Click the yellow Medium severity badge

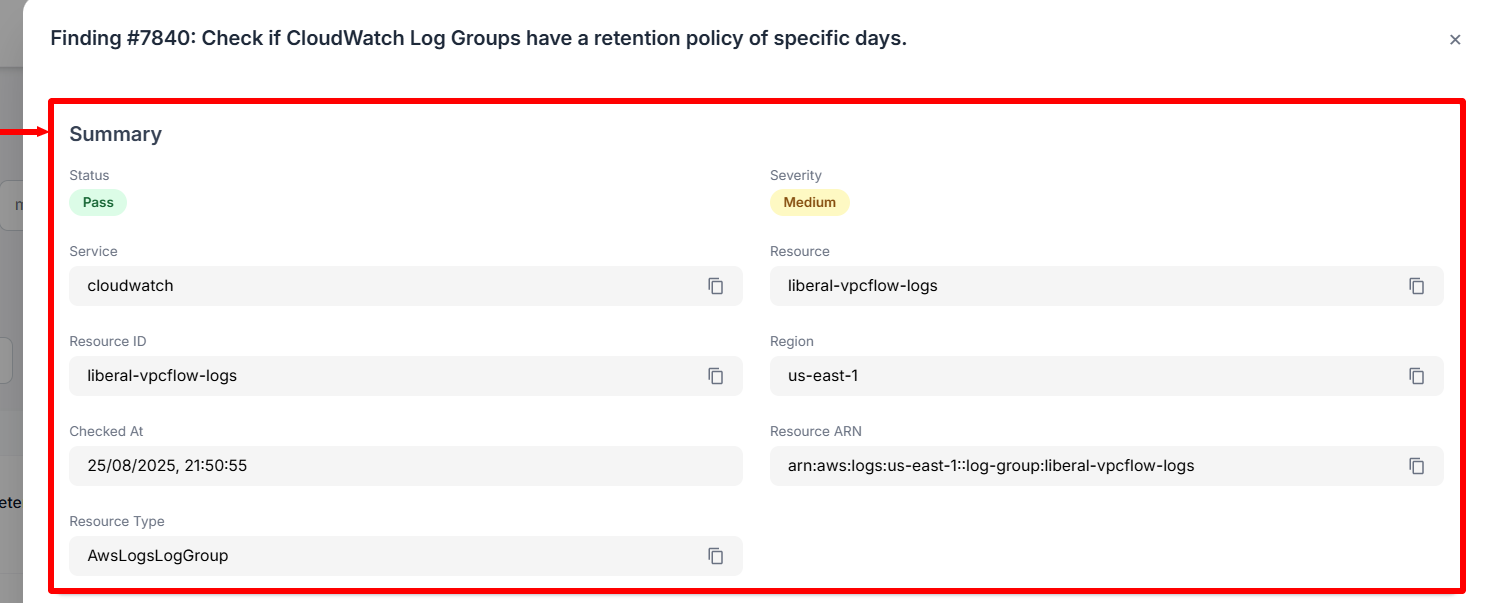point(809,202)
